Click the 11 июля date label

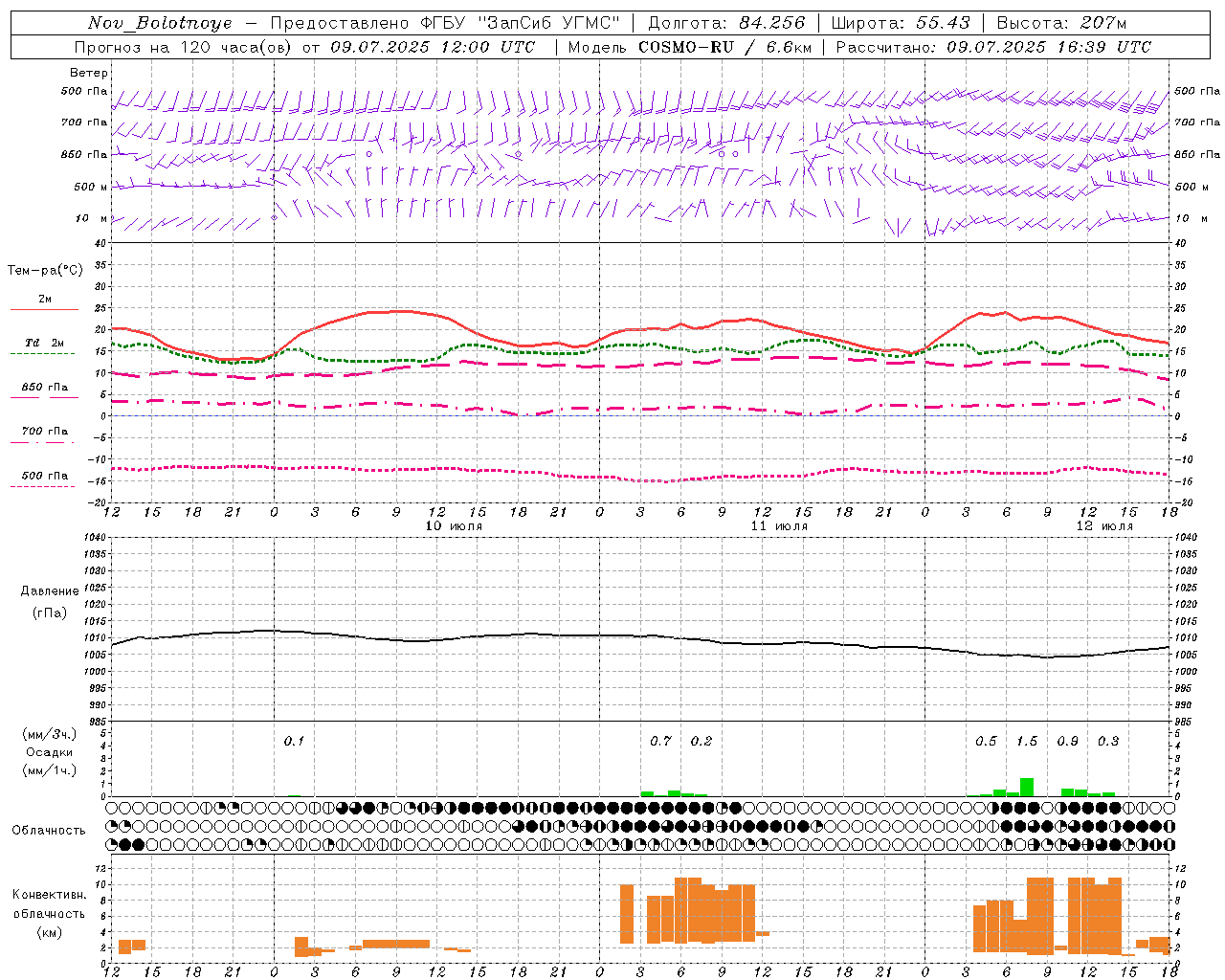tap(779, 526)
